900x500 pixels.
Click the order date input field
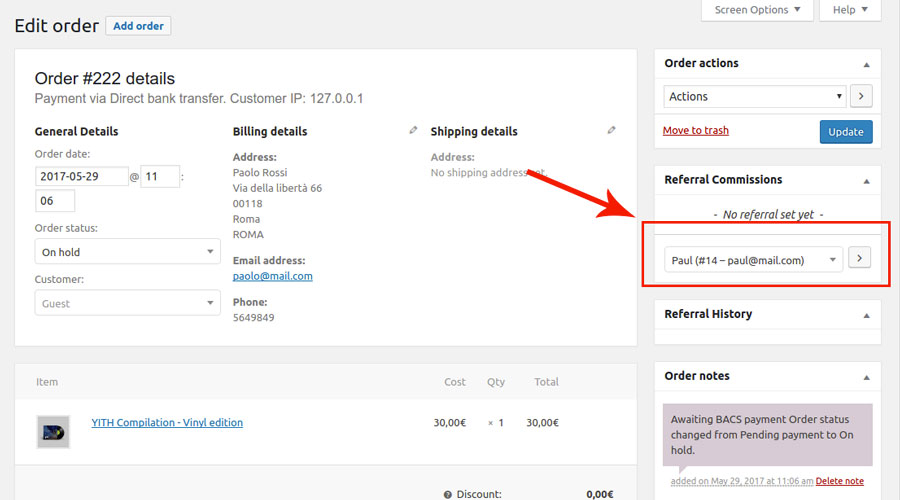(82, 176)
